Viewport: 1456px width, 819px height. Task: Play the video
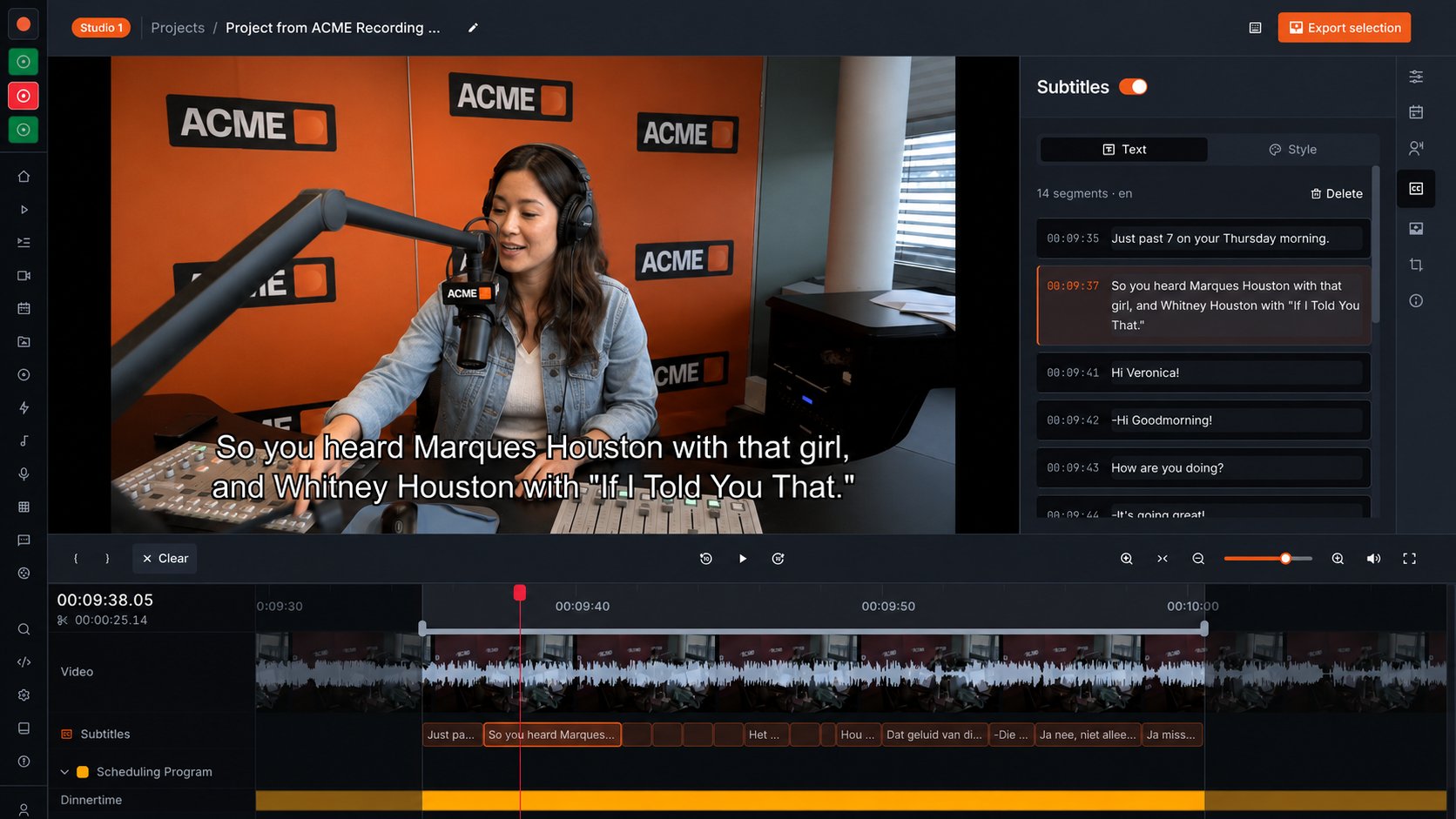(743, 559)
